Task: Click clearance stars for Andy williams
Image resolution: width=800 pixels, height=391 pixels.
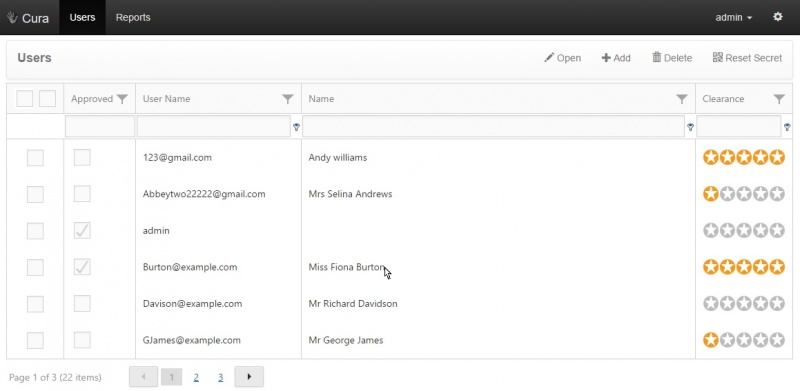Action: pyautogui.click(x=744, y=157)
